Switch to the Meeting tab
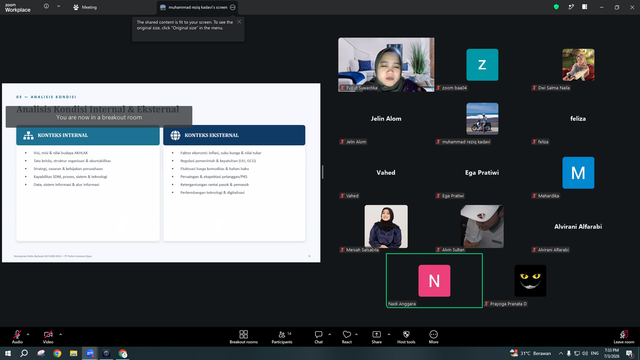 [85, 7]
